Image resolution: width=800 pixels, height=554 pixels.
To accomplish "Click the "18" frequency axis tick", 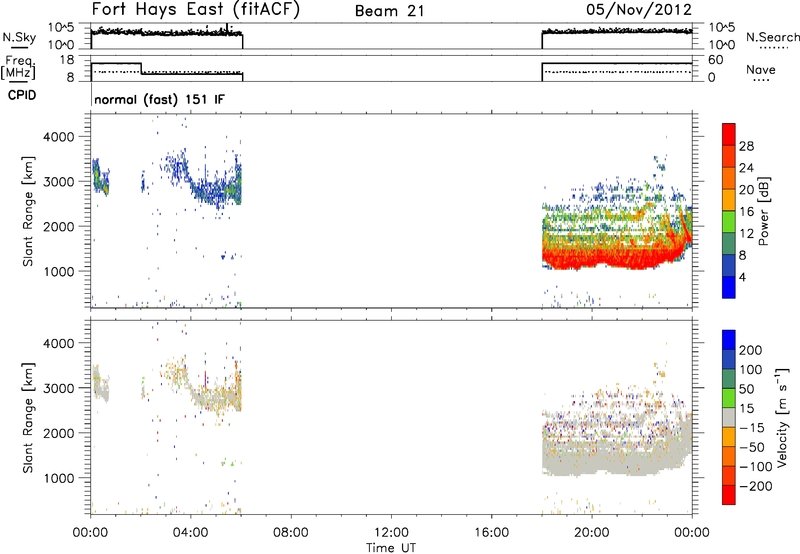I will click(x=66, y=60).
